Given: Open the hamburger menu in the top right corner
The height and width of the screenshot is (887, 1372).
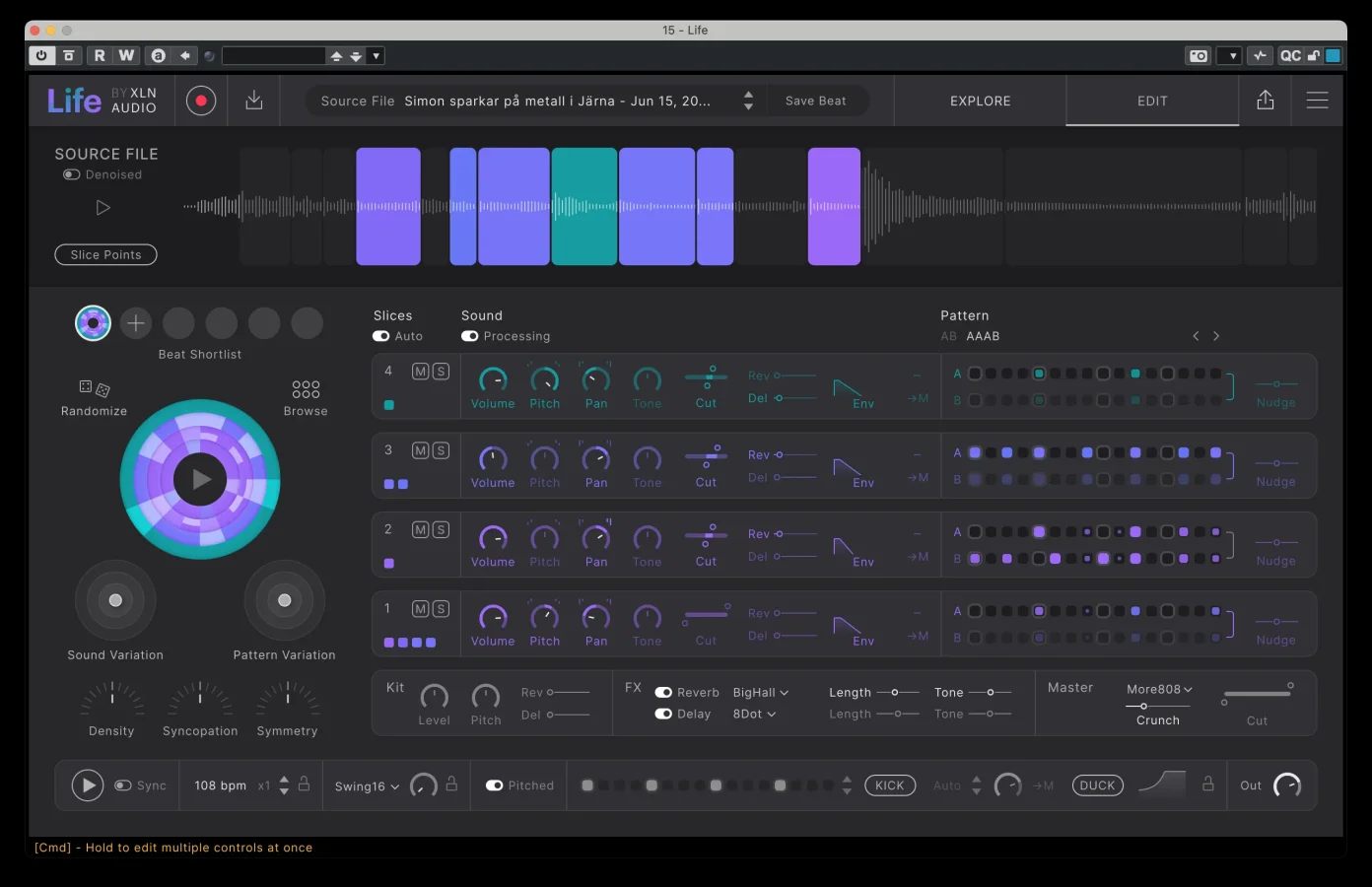Looking at the screenshot, I should point(1318,100).
